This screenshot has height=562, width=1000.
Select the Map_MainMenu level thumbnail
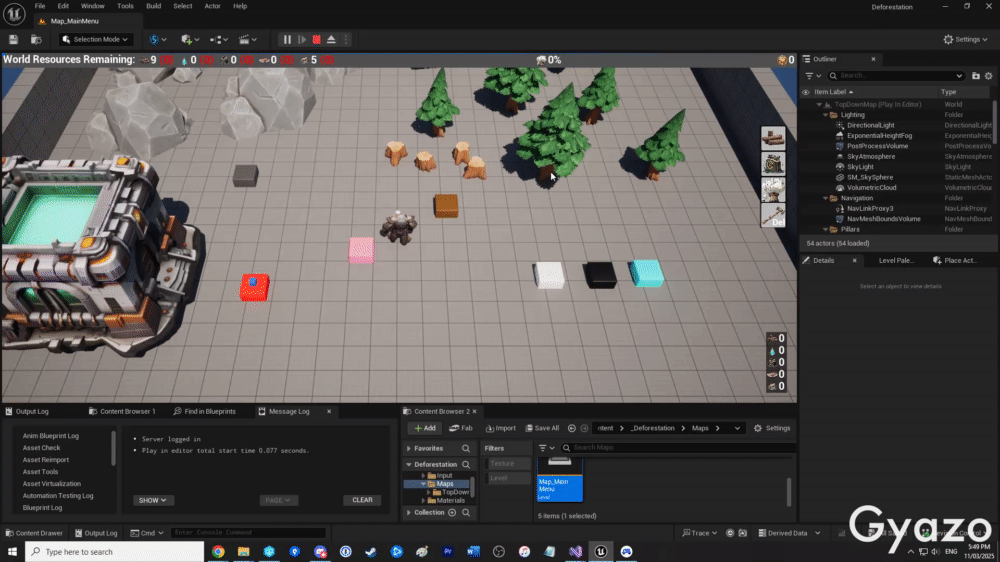[559, 477]
